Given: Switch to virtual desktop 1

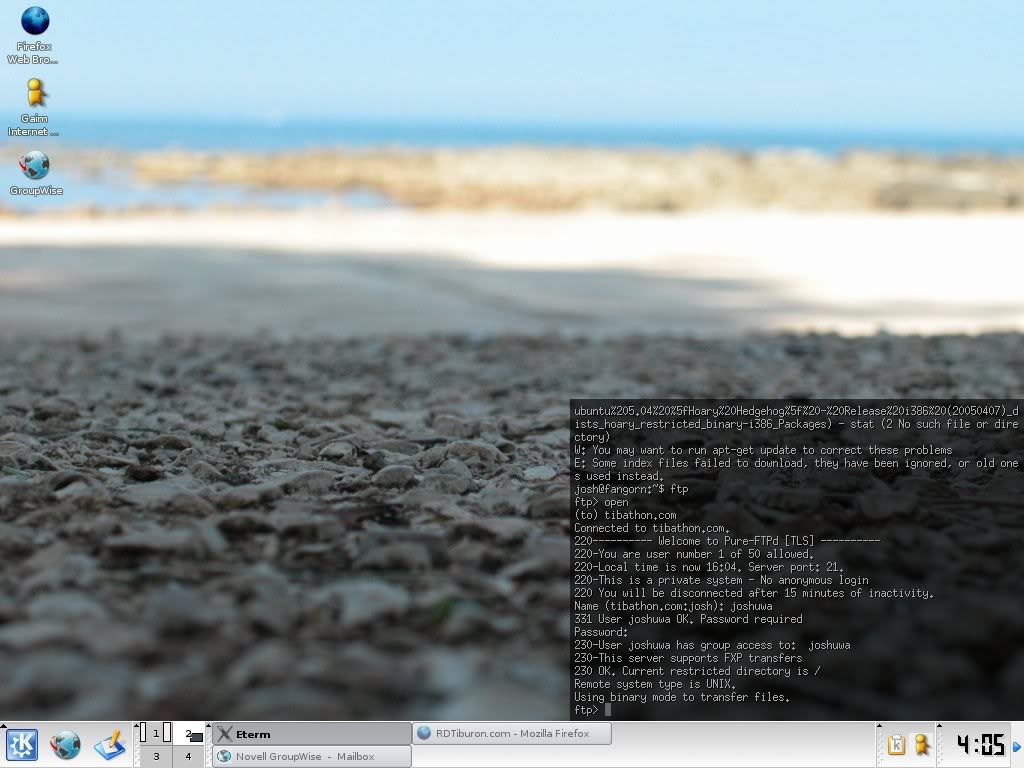Looking at the screenshot, I should click(x=156, y=733).
